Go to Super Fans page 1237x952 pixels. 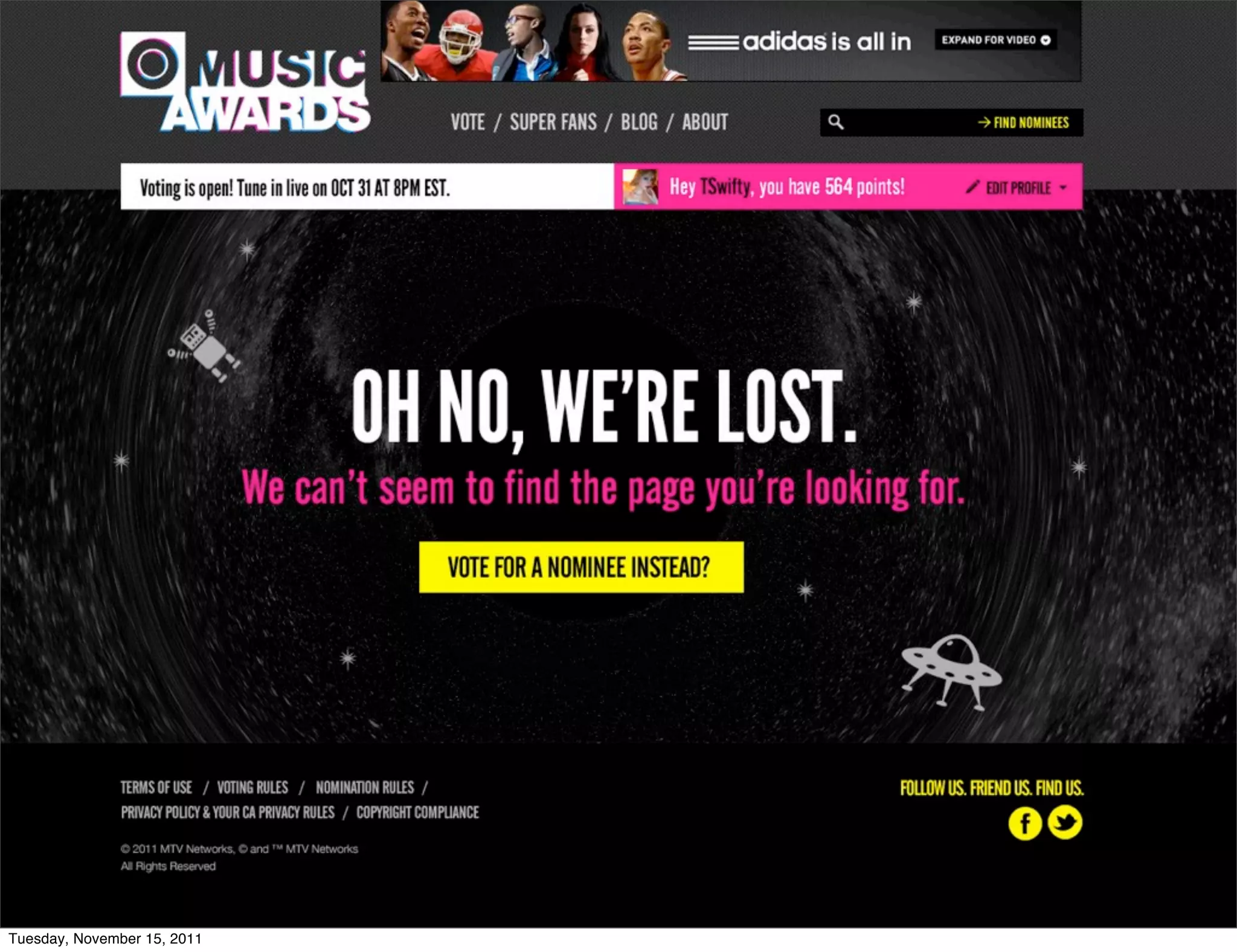point(553,122)
